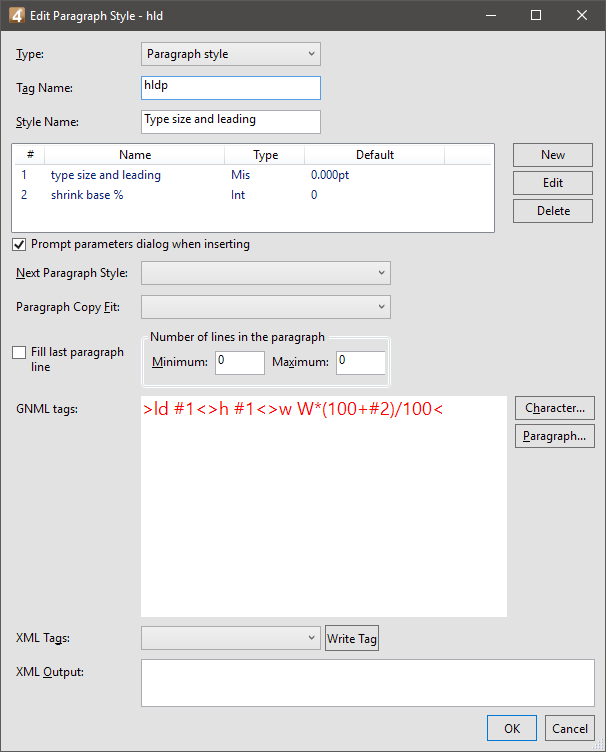Image resolution: width=606 pixels, height=752 pixels.
Task: Select the 'shrink base %' parameter row
Action: click(x=253, y=195)
